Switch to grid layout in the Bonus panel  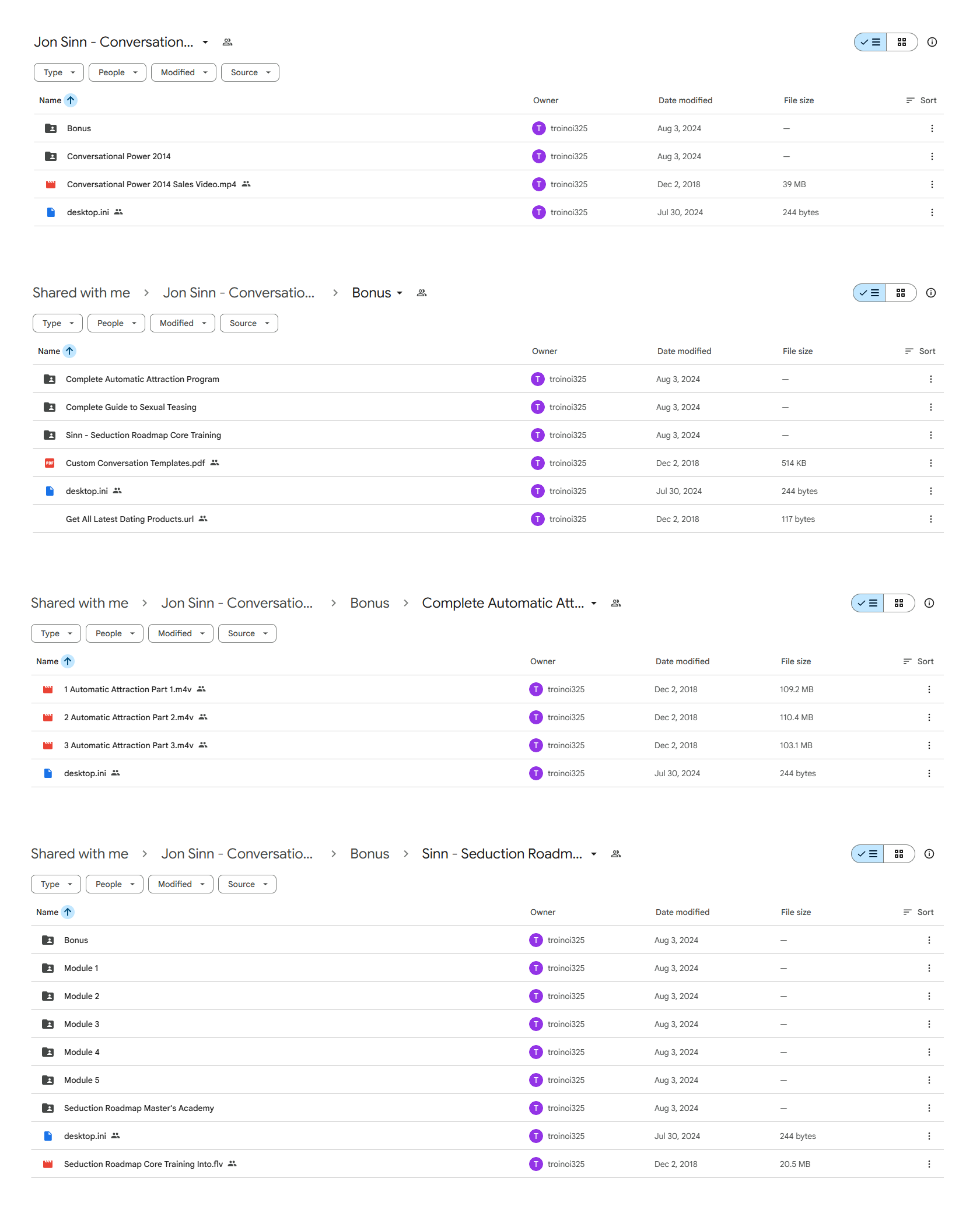[901, 293]
